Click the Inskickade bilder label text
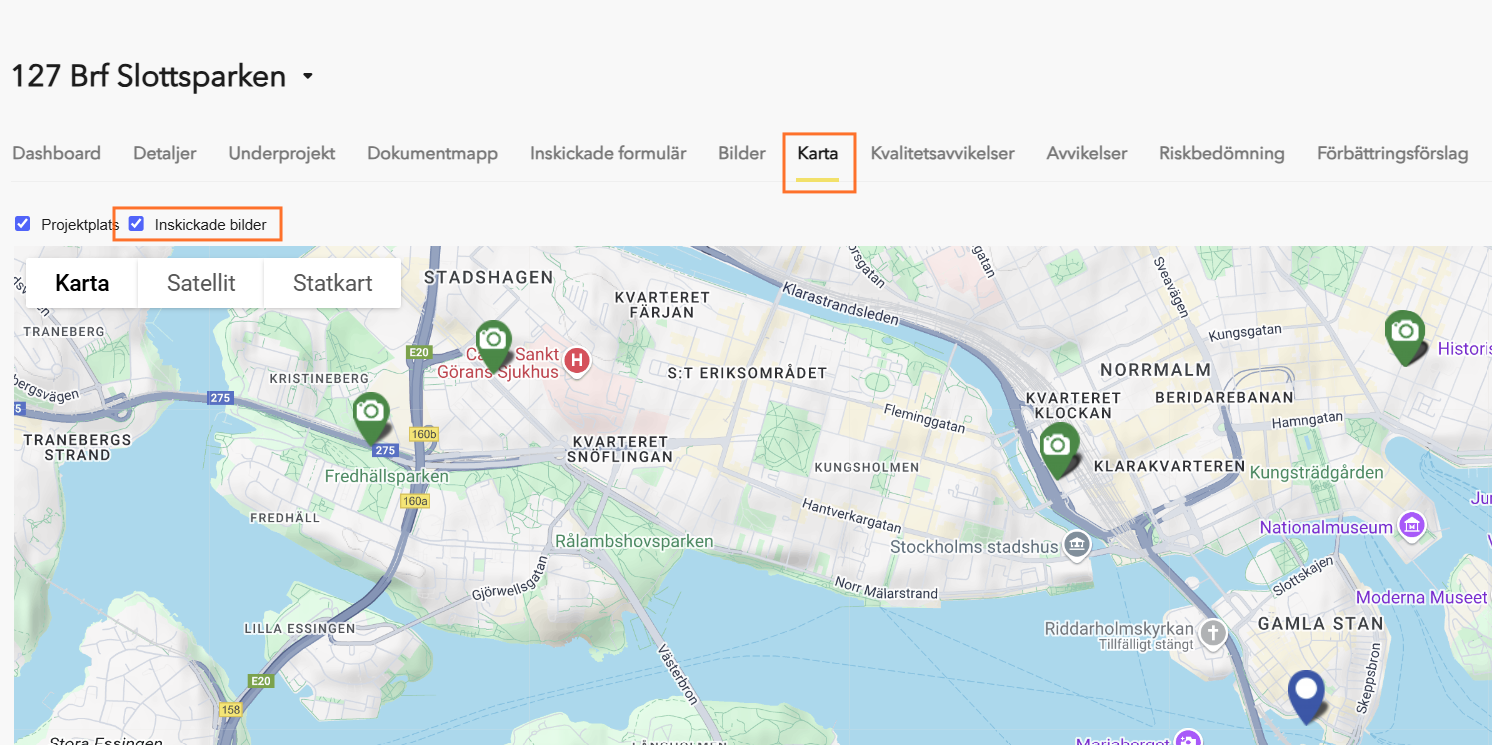The height and width of the screenshot is (745, 1492). point(211,225)
